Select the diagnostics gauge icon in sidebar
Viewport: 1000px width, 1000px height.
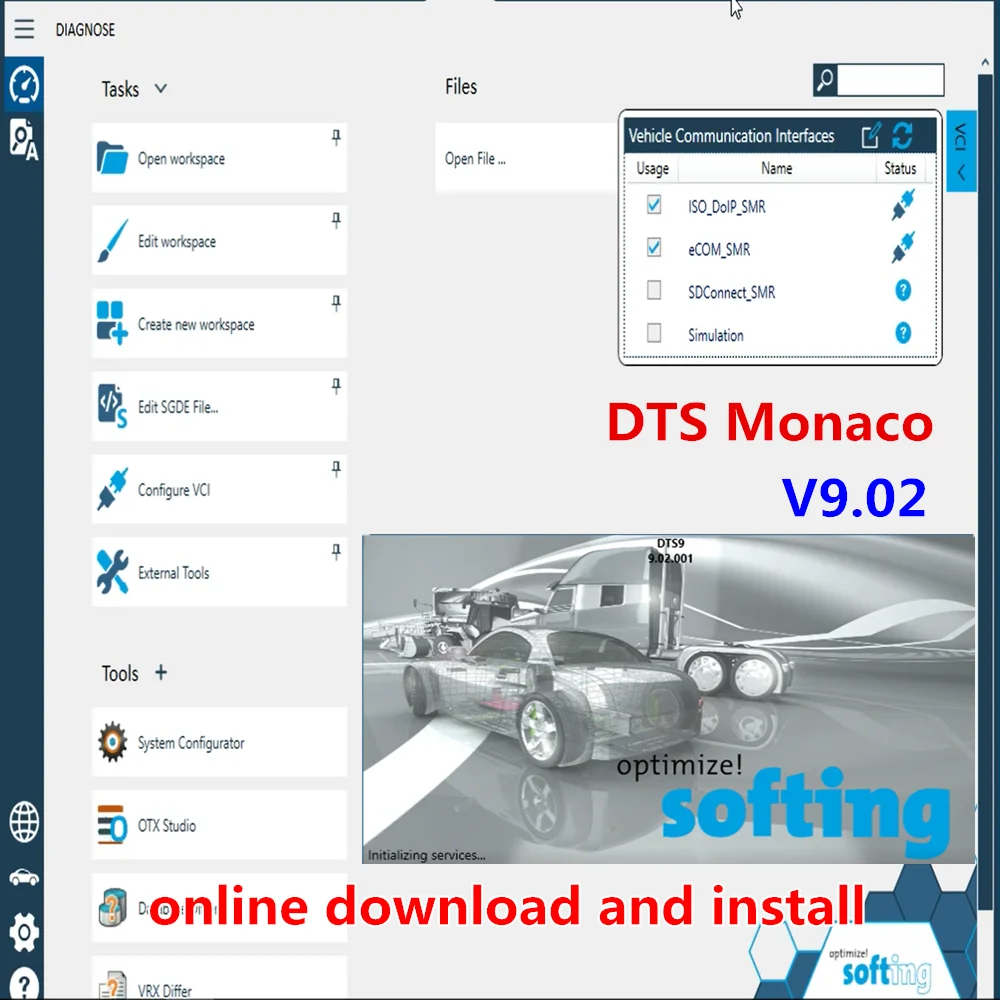(24, 86)
